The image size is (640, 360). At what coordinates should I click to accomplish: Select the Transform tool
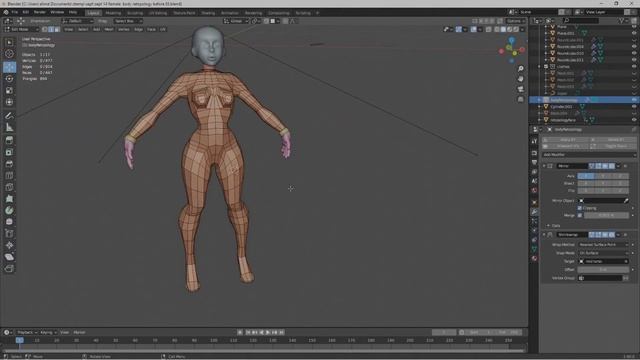click(x=9, y=102)
